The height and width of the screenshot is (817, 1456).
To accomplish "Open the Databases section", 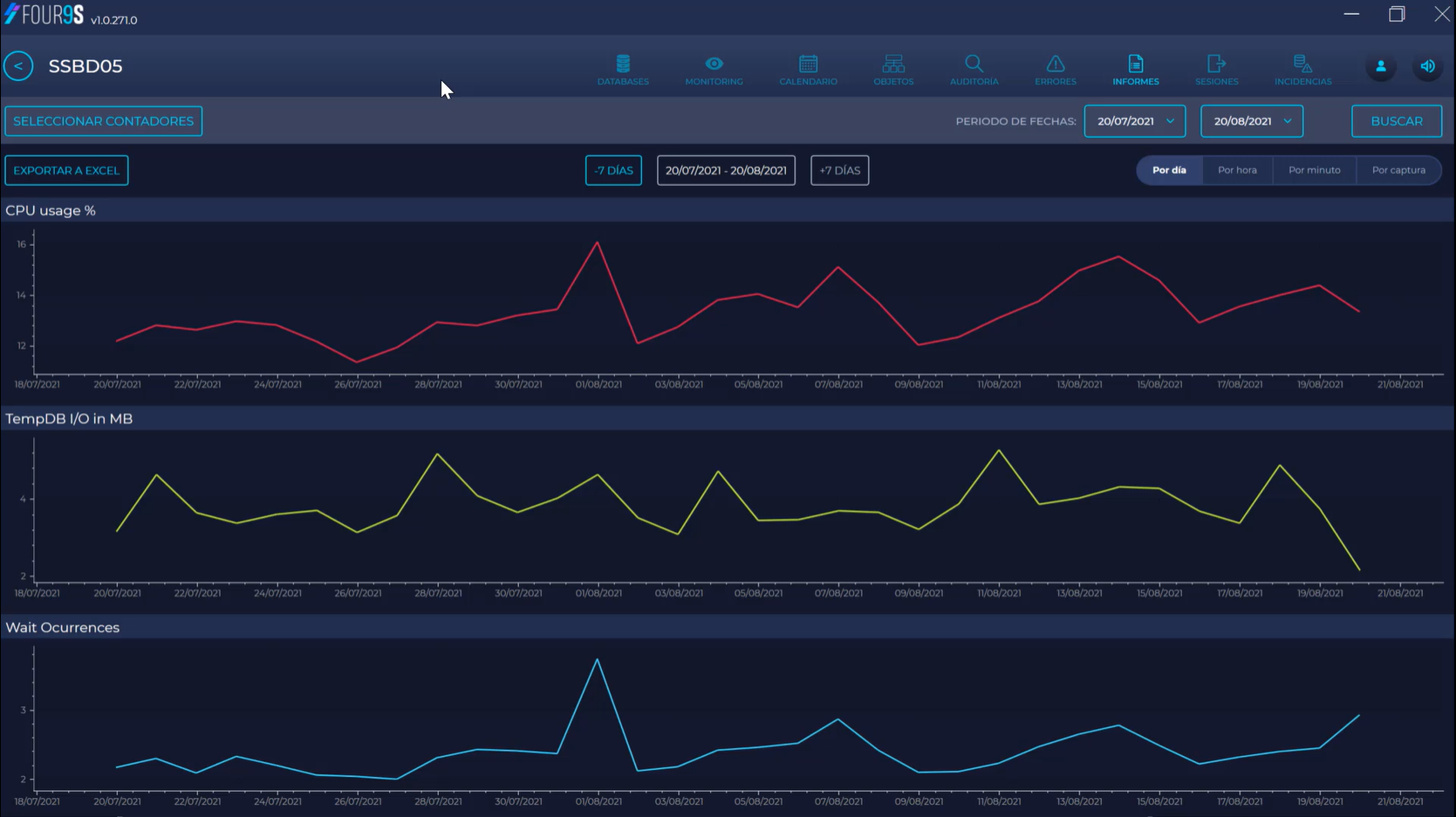I will 623,70.
